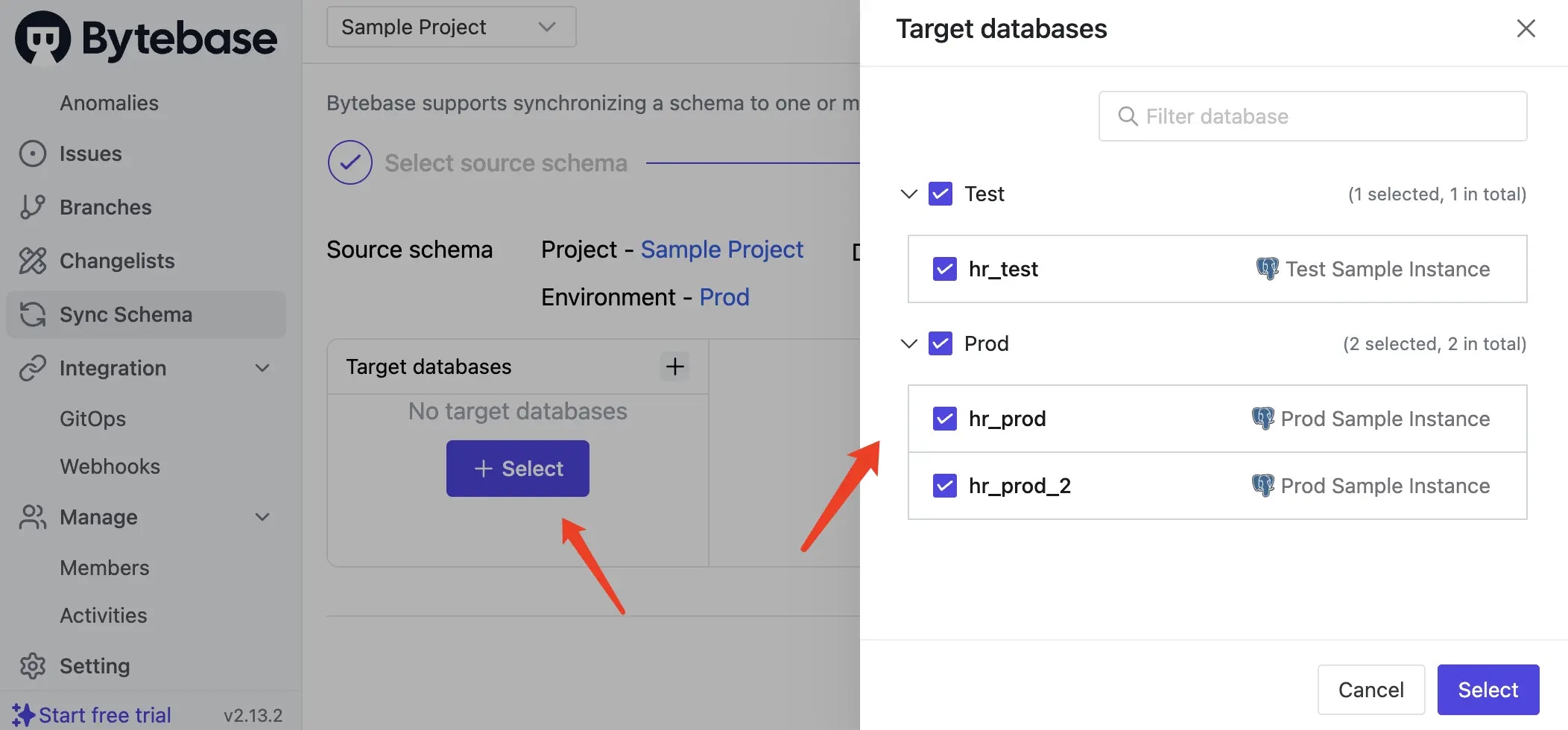
Task: Open the Prod environment link
Action: point(724,296)
